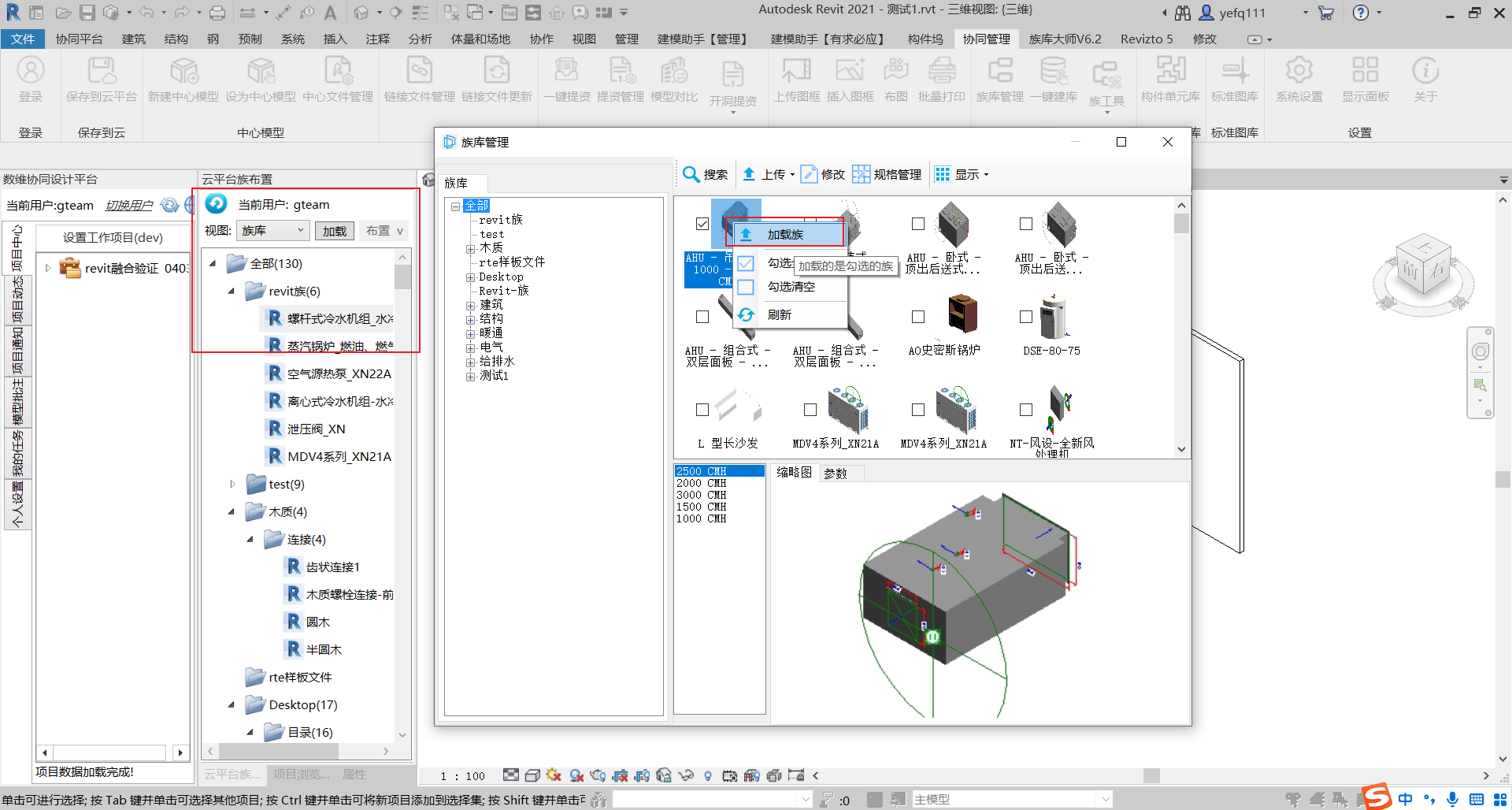Click the 1 : 100 view scale
The height and width of the screenshot is (810, 1512).
pyautogui.click(x=463, y=776)
